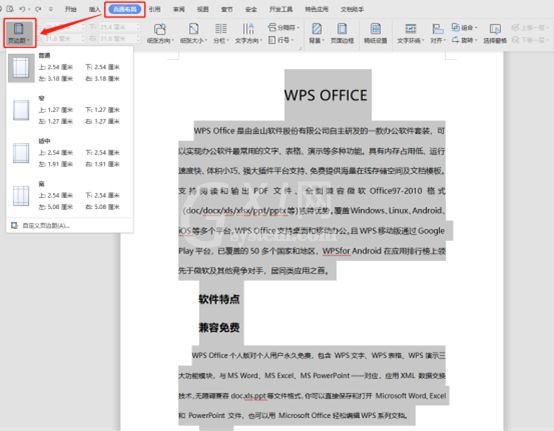Image resolution: width=554 pixels, height=431 pixels.
Task: Expand the 分隔符 dropdown arrow
Action: tap(298, 27)
